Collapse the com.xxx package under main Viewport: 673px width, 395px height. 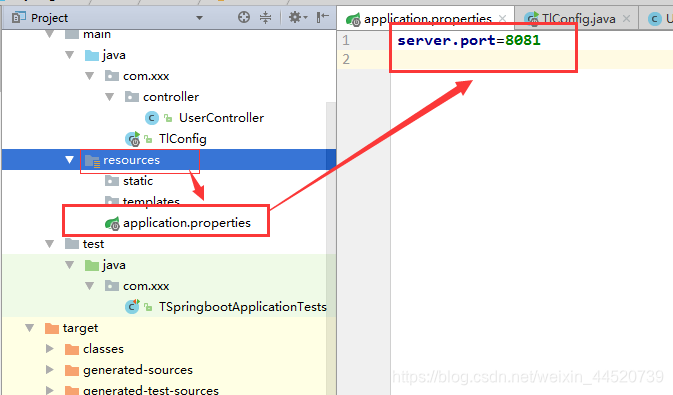point(89,76)
